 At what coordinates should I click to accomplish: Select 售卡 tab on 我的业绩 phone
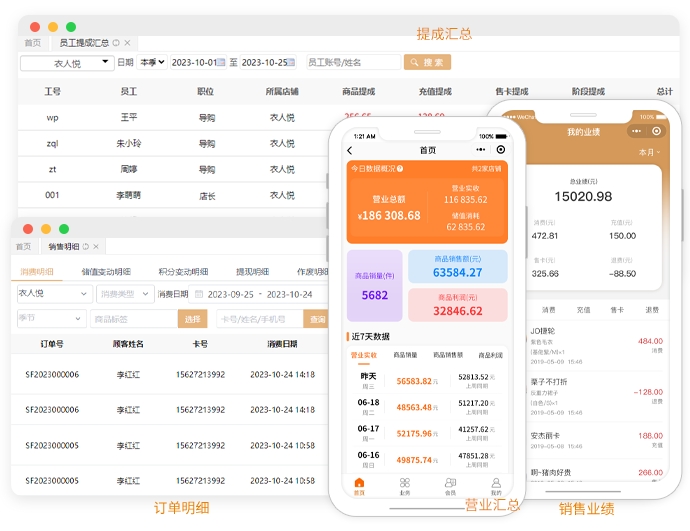(x=617, y=310)
